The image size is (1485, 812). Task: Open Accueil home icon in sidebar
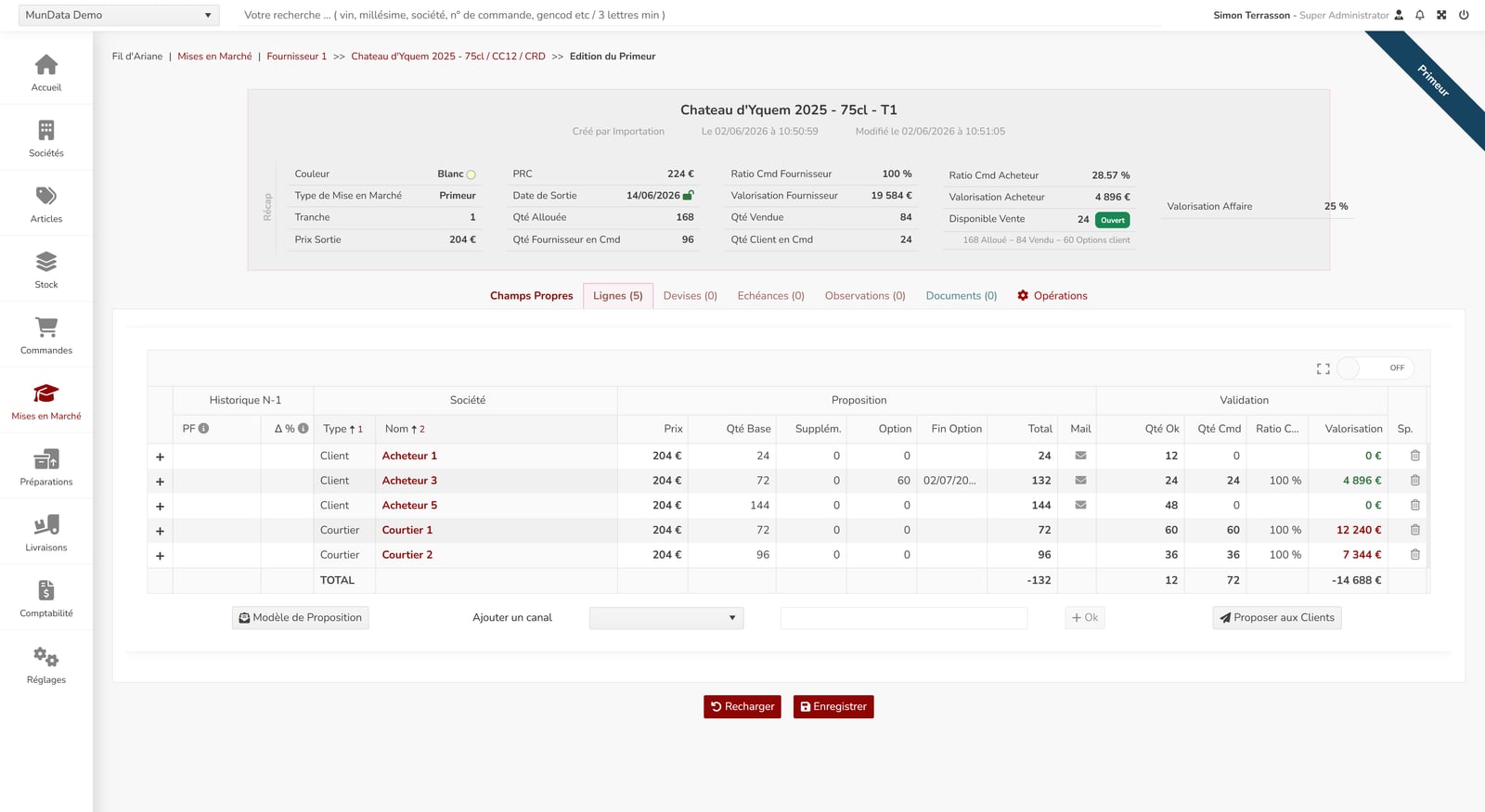click(x=46, y=65)
